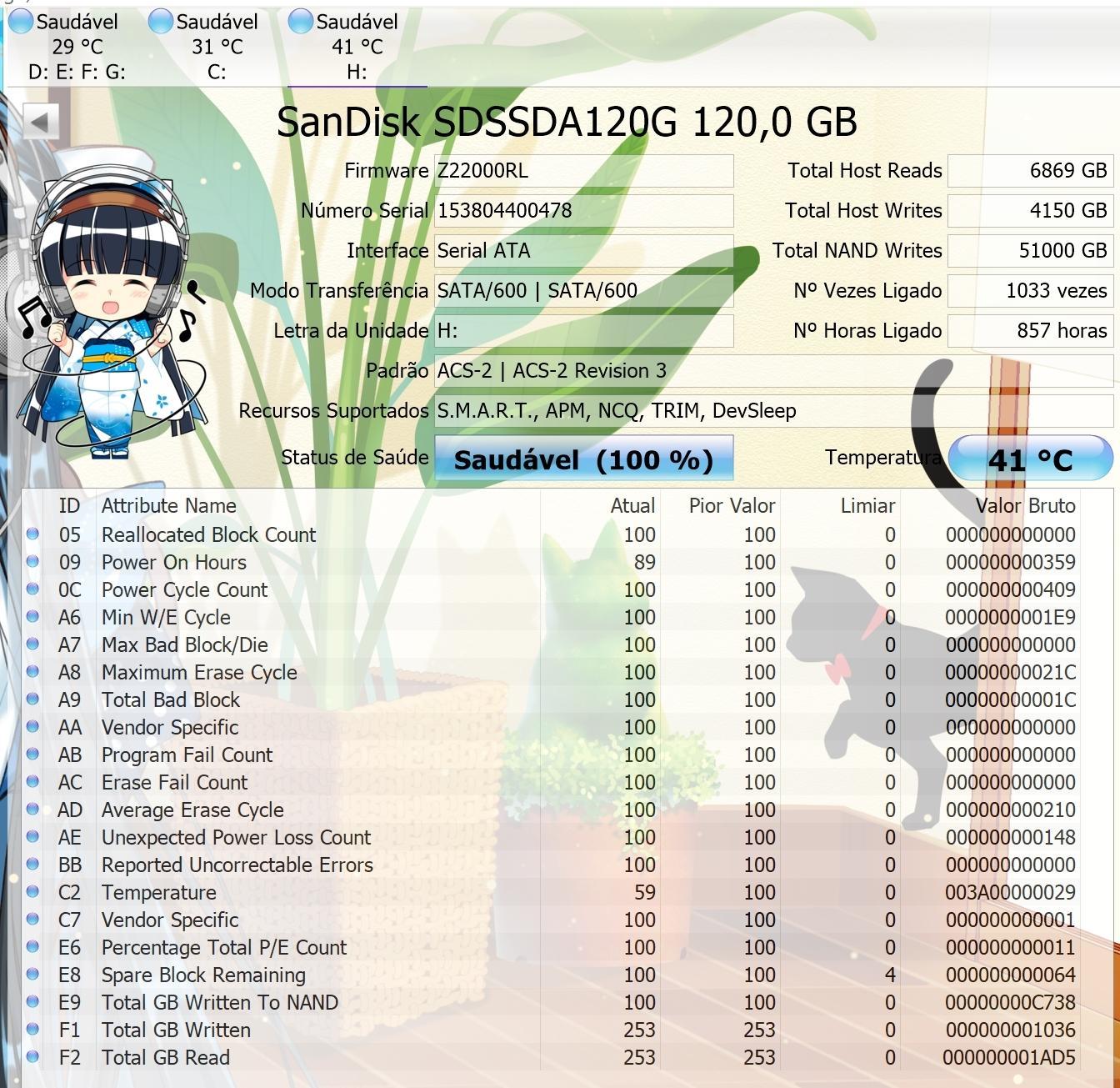The height and width of the screenshot is (1088, 1120).
Task: Click the supported features field with TRIM, DevSleep
Action: 773,411
